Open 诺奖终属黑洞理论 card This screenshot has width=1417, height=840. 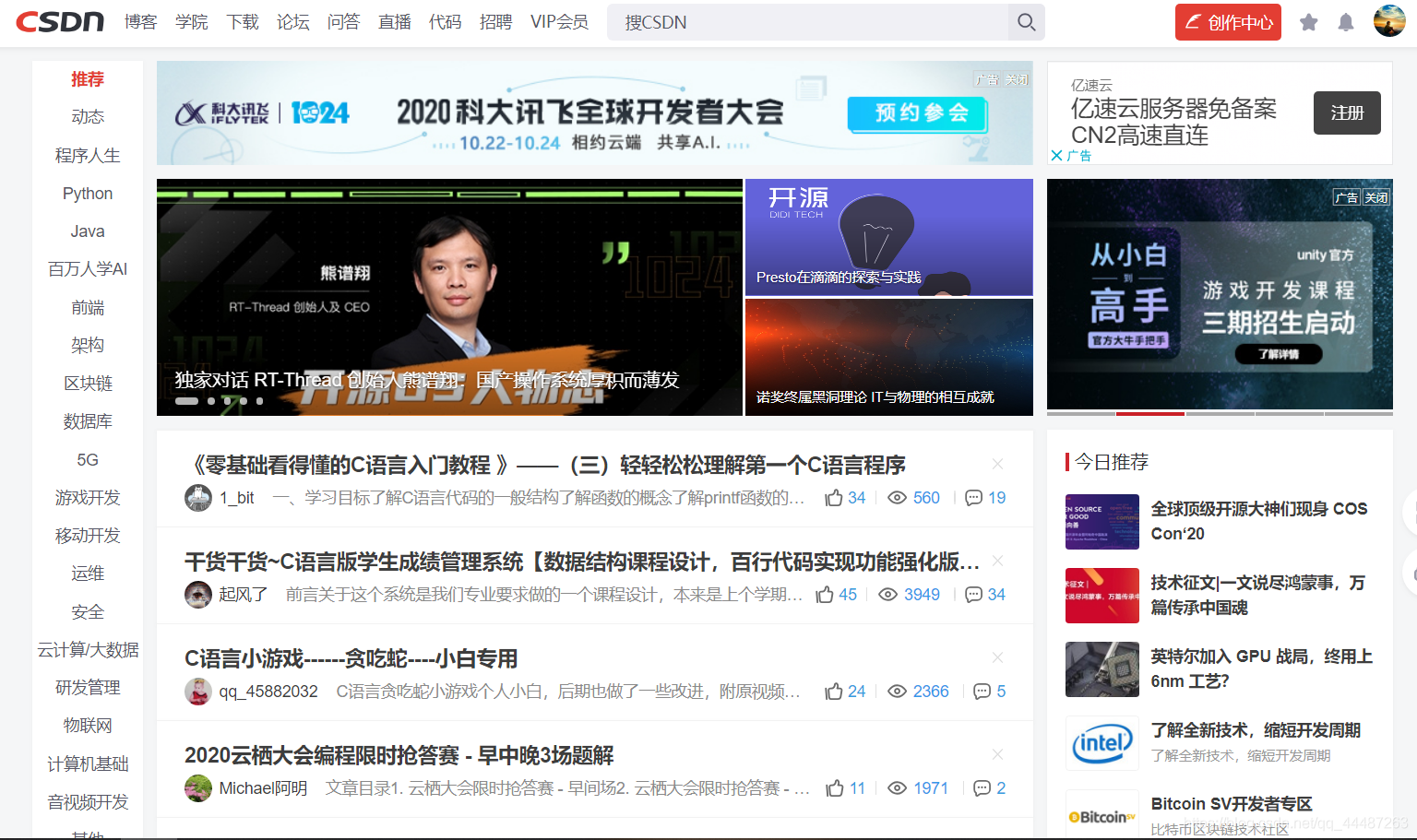(x=889, y=357)
